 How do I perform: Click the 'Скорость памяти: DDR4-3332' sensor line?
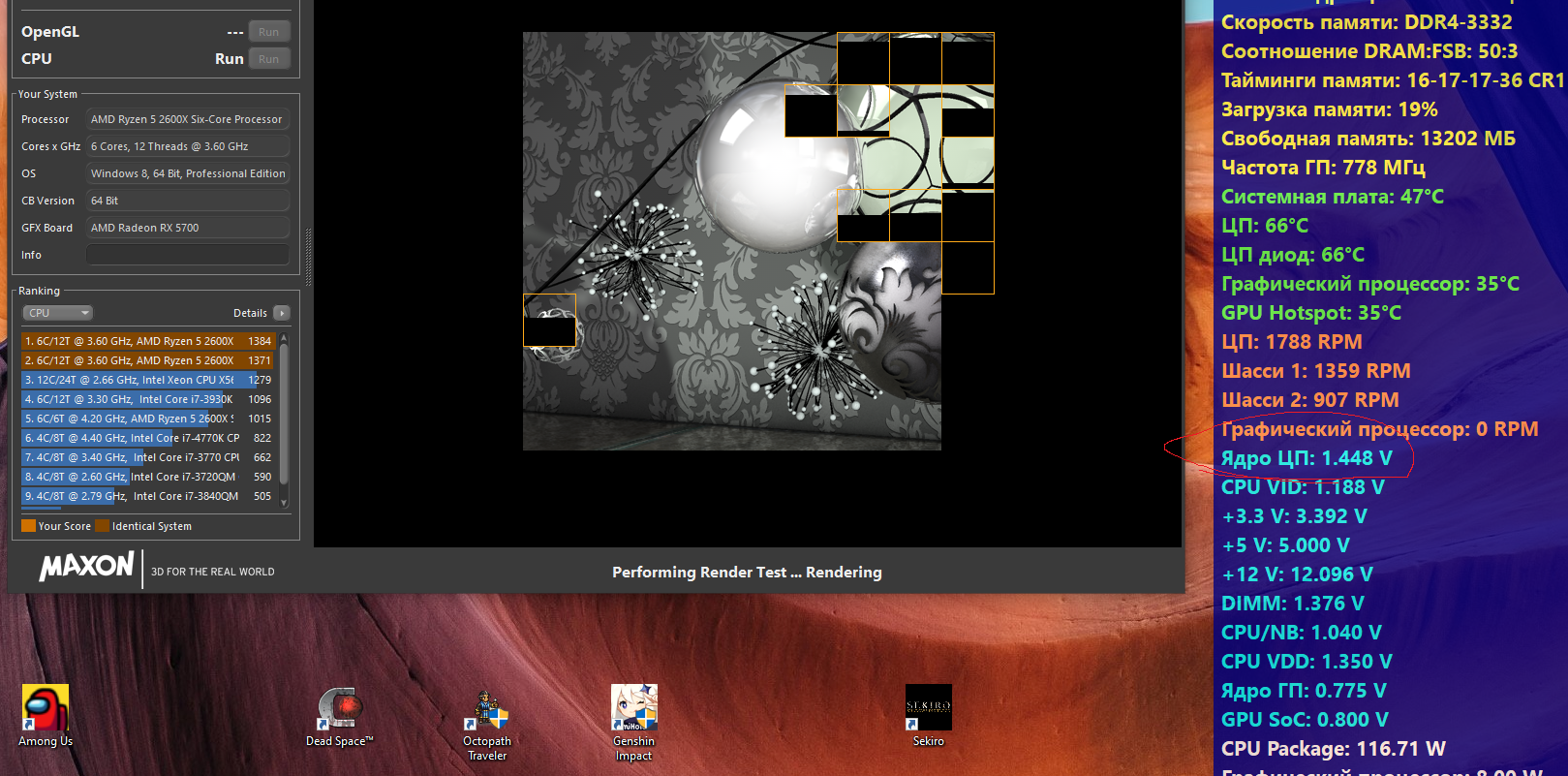1367,22
